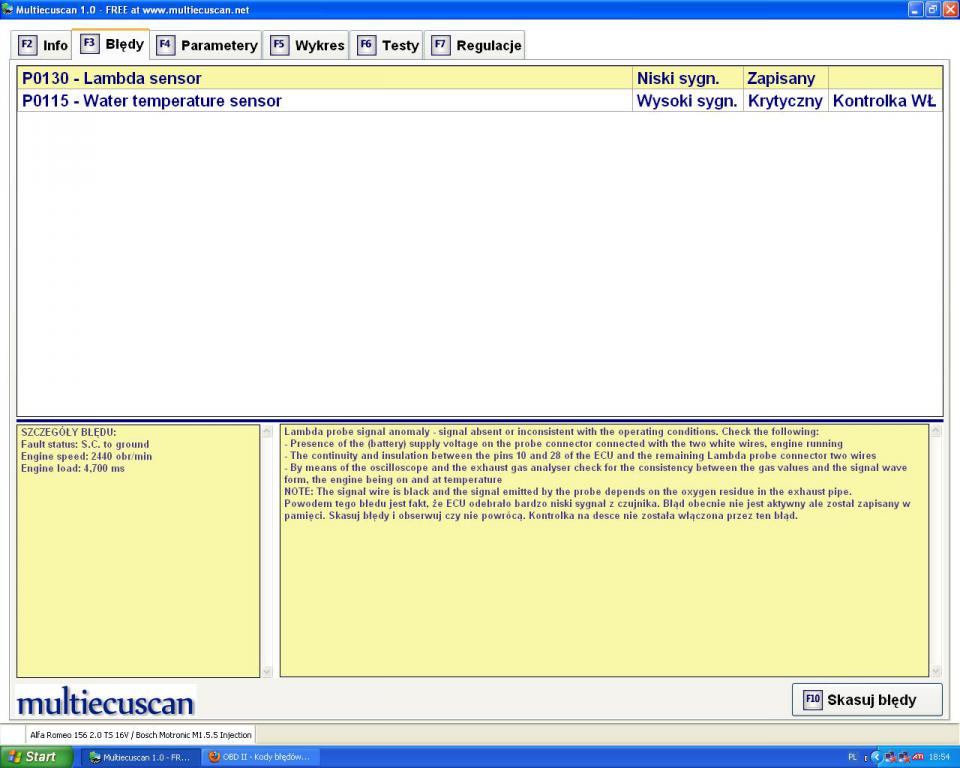Click the multiecuscan logo
This screenshot has height=768, width=960.
(105, 702)
